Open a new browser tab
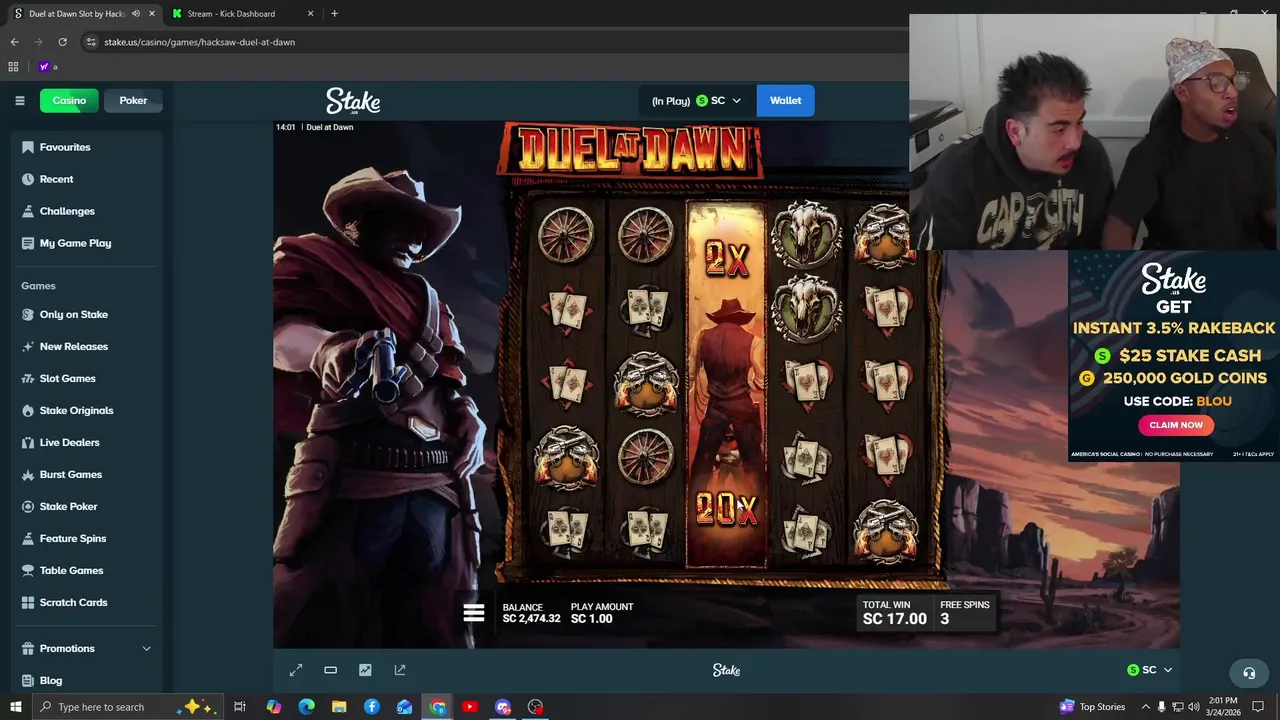This screenshot has width=1280, height=720. (x=334, y=14)
